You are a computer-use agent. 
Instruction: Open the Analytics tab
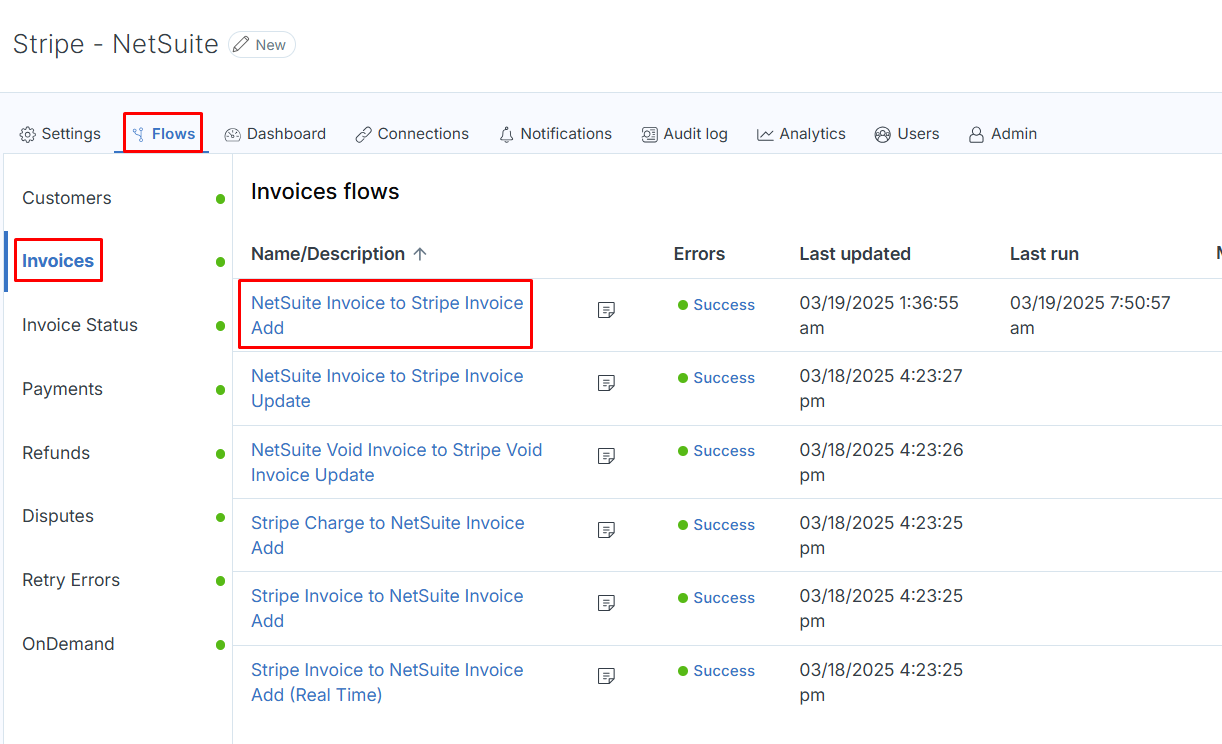[801, 134]
